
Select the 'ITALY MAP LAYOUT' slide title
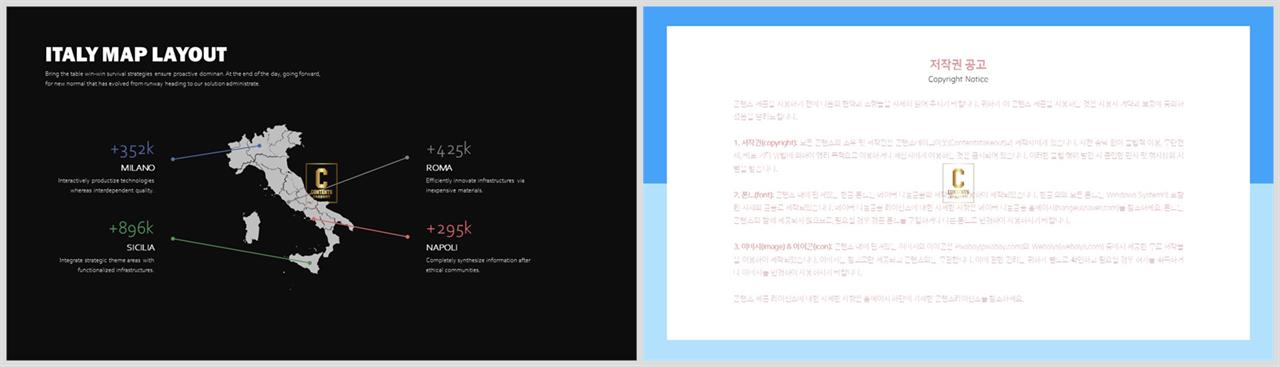tap(136, 55)
